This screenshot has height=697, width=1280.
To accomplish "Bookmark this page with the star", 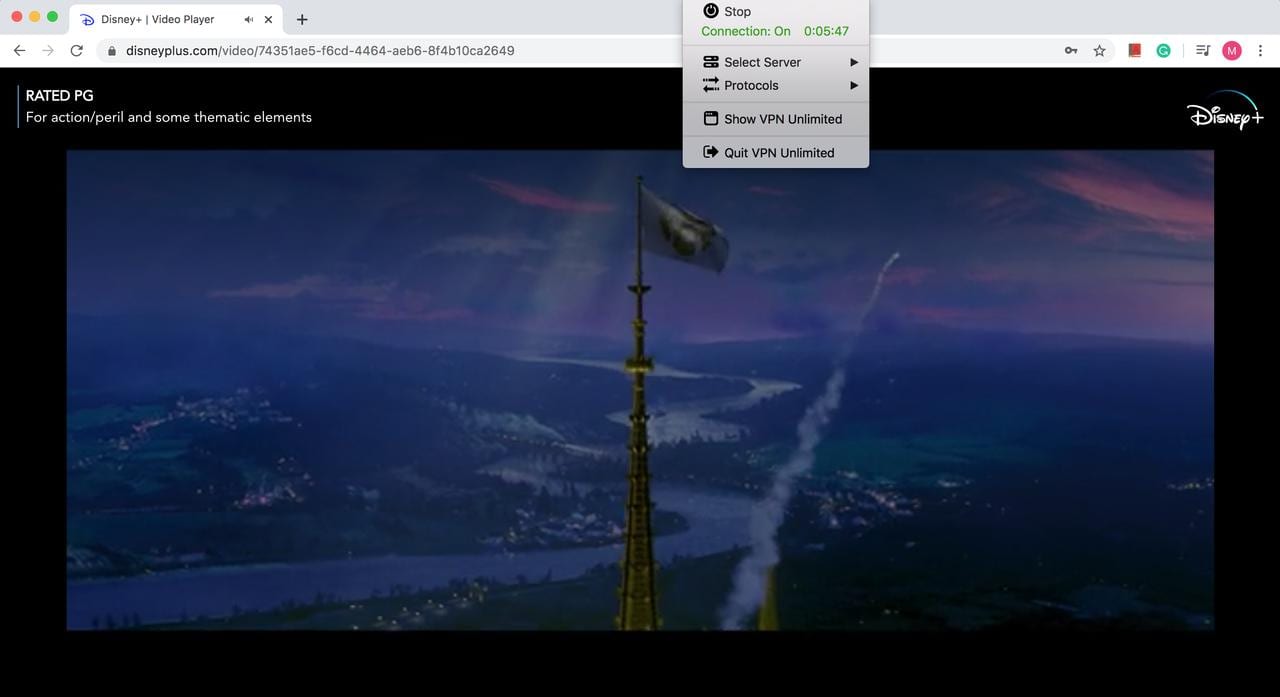I will tap(1100, 50).
